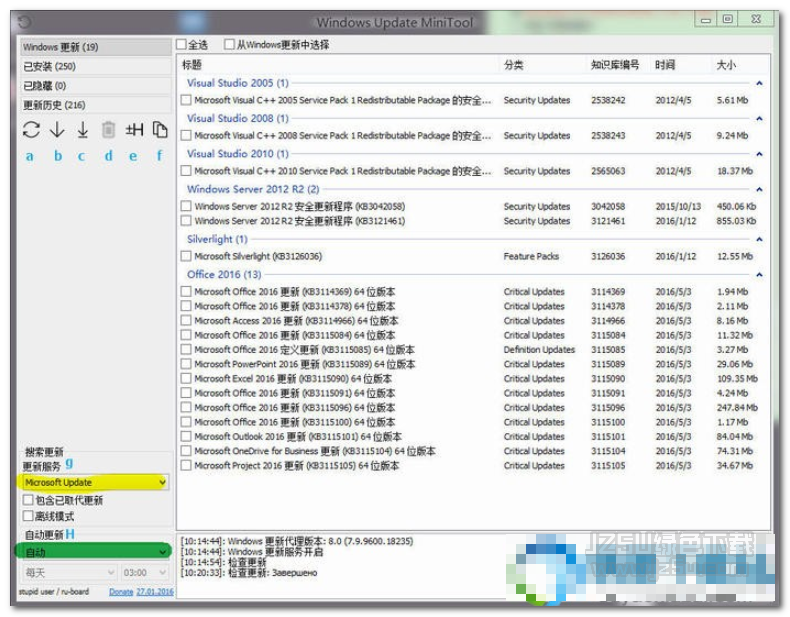Collapse the Visual Studio 2005 group
The image size is (790, 617).
tap(759, 83)
